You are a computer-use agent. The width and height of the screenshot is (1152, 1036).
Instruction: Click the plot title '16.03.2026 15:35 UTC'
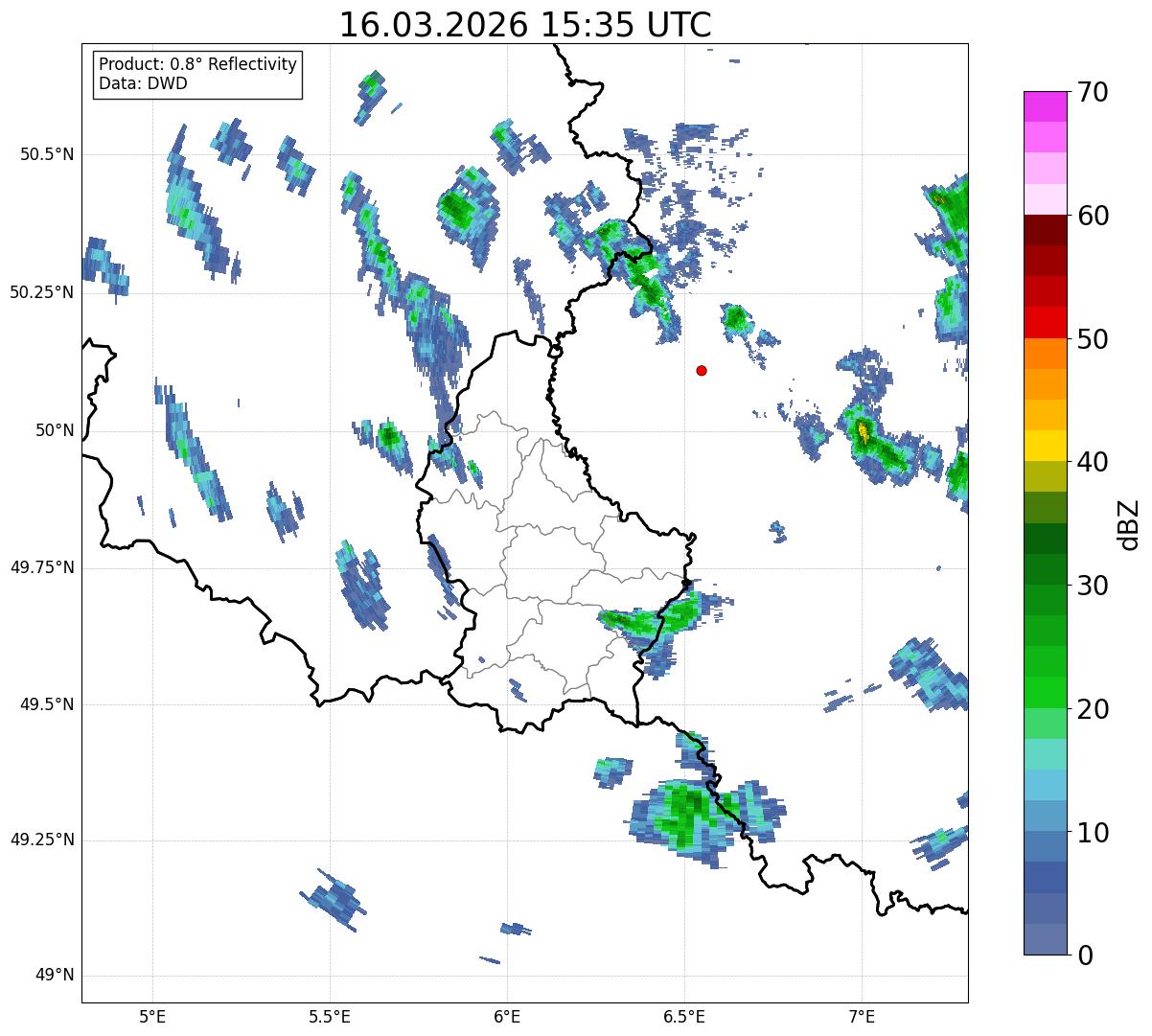(525, 25)
